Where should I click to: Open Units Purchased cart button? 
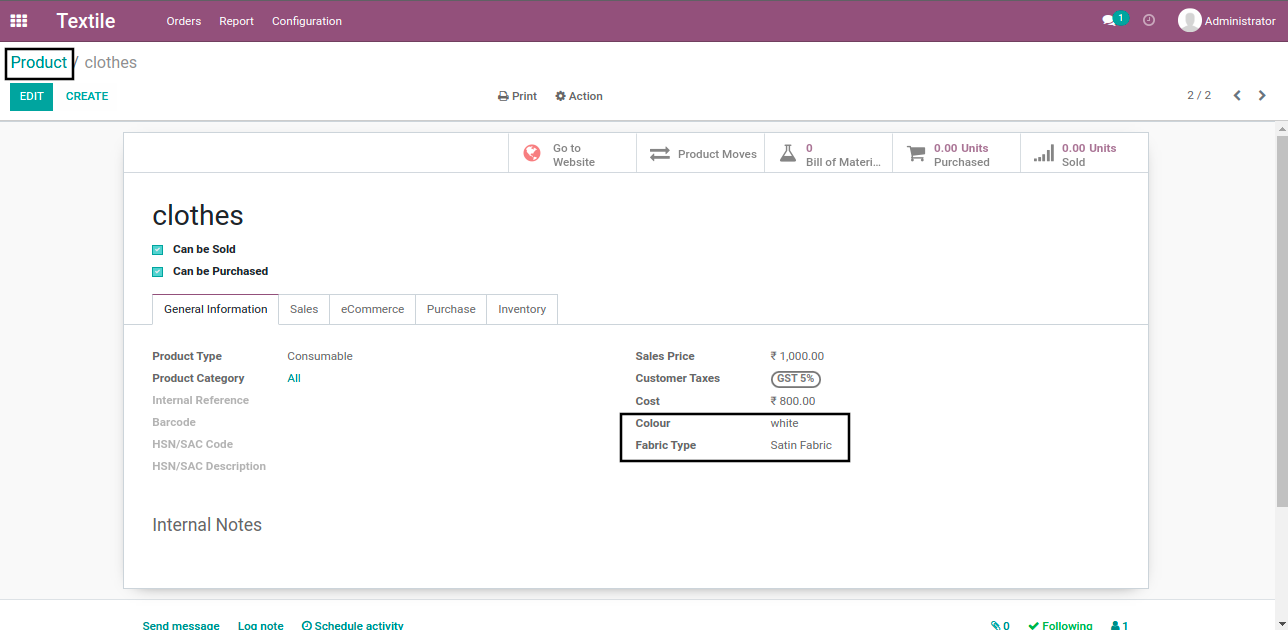(x=956, y=154)
